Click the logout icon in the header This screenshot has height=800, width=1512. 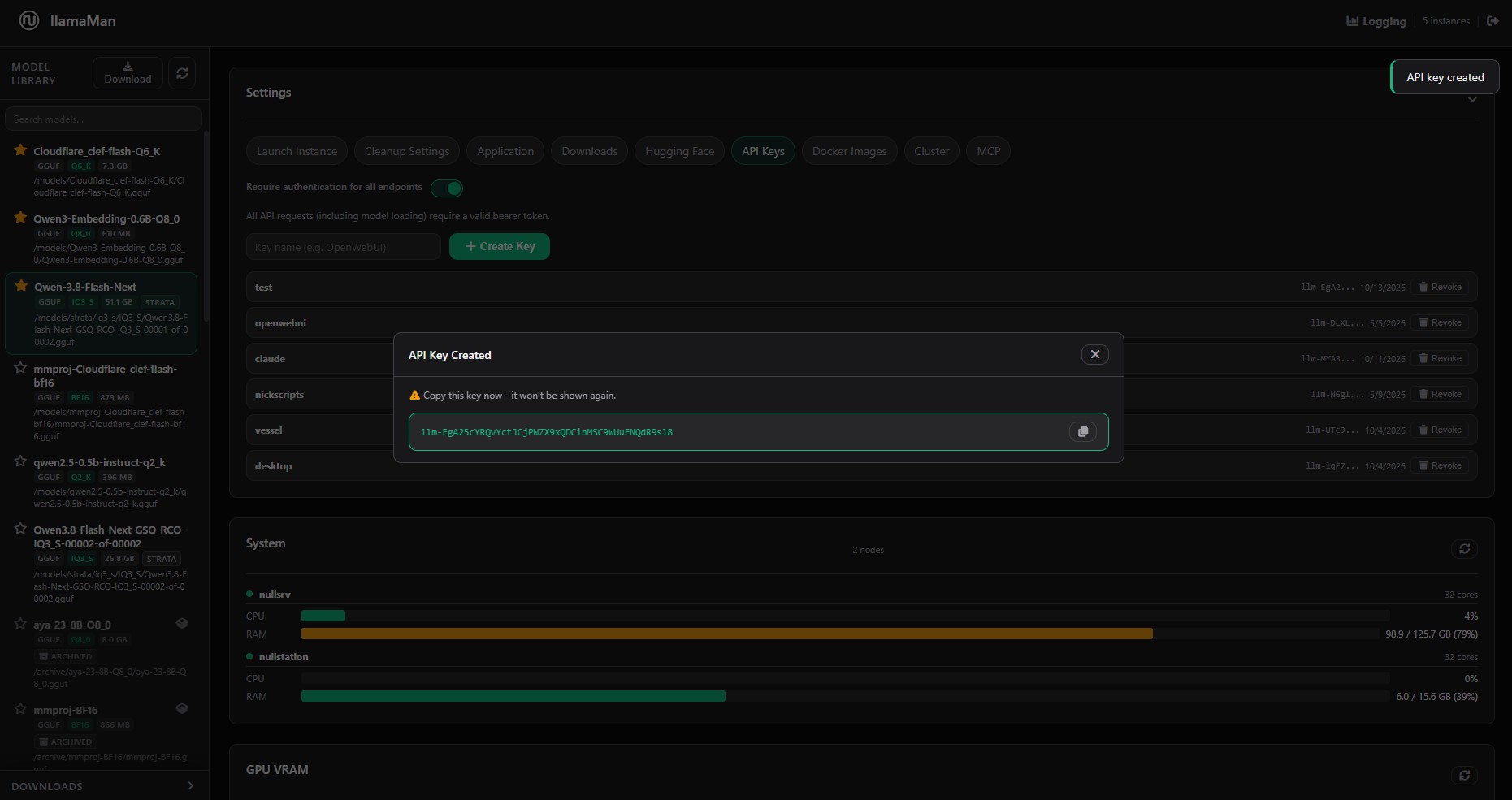tap(1493, 21)
